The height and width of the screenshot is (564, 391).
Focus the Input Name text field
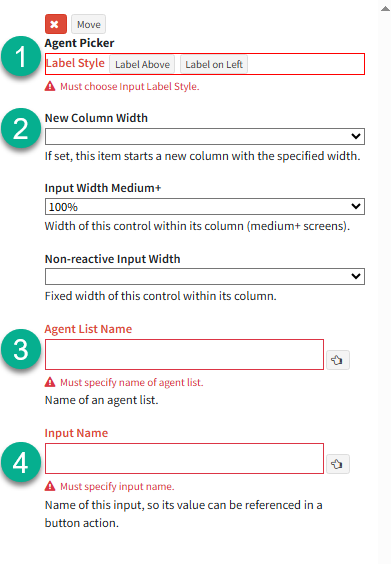click(x=184, y=459)
